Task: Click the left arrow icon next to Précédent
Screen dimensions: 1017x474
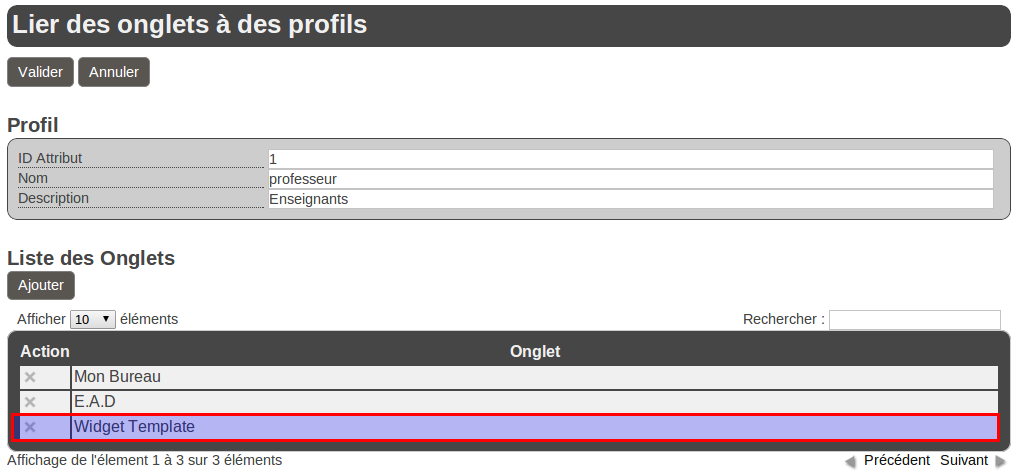Action: pyautogui.click(x=850, y=461)
